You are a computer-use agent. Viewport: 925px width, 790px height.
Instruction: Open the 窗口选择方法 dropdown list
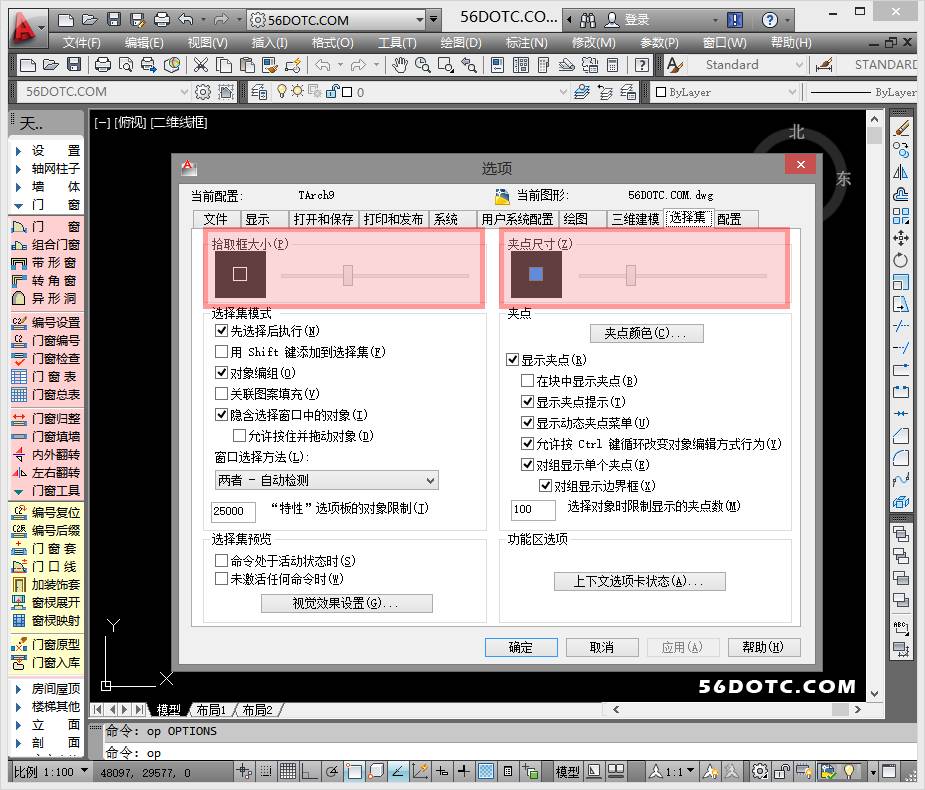pos(325,480)
